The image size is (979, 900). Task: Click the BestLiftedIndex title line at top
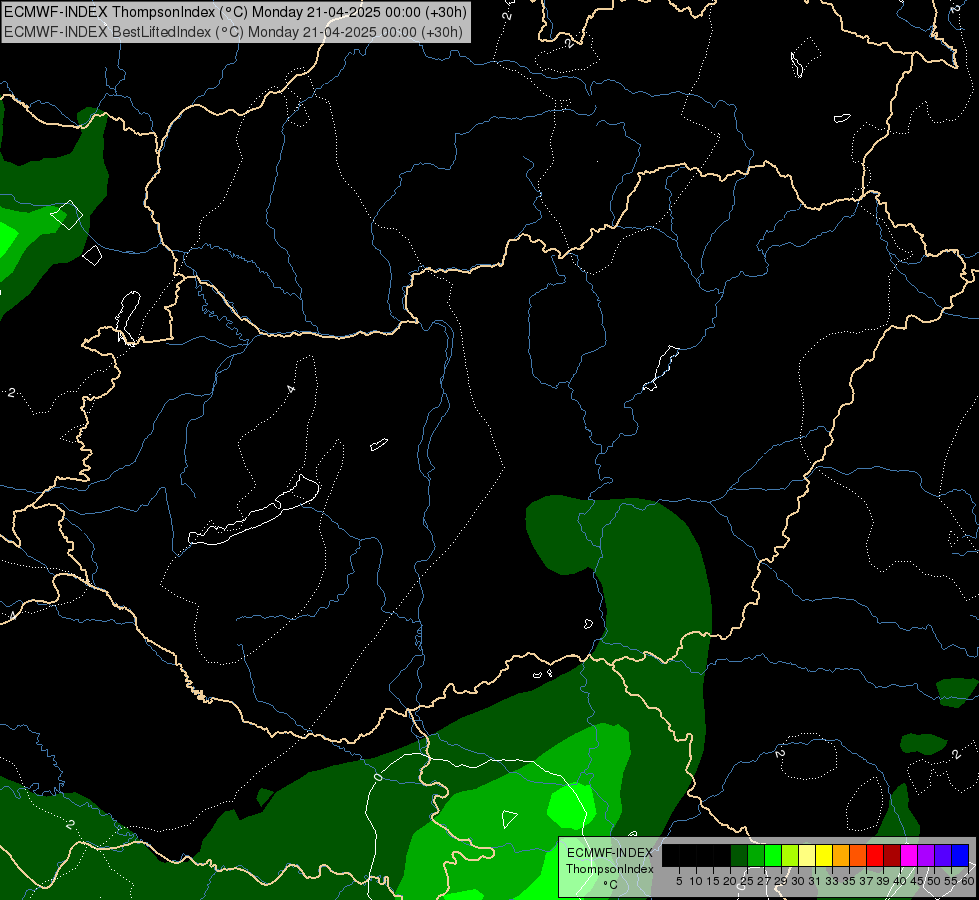tap(234, 32)
